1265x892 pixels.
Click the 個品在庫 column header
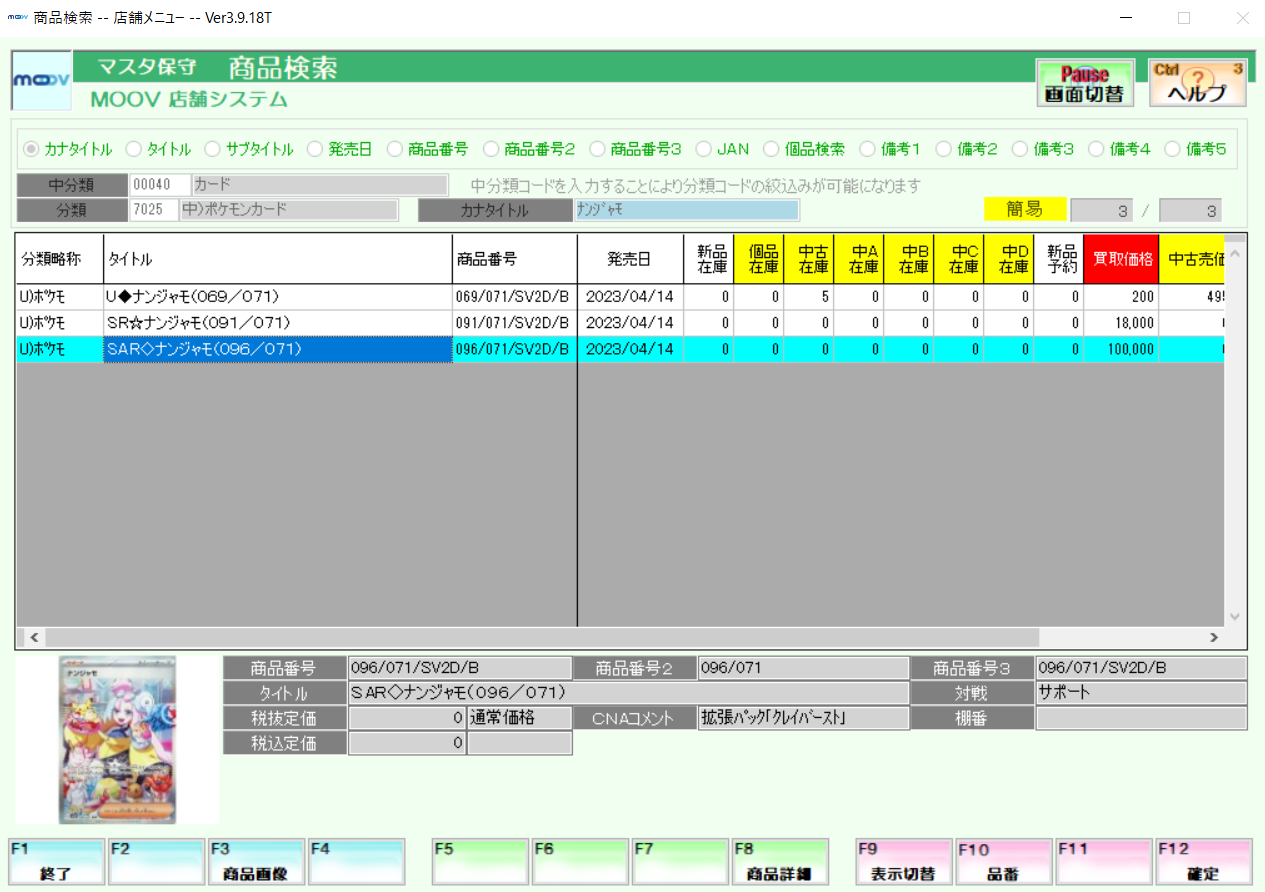(x=759, y=259)
